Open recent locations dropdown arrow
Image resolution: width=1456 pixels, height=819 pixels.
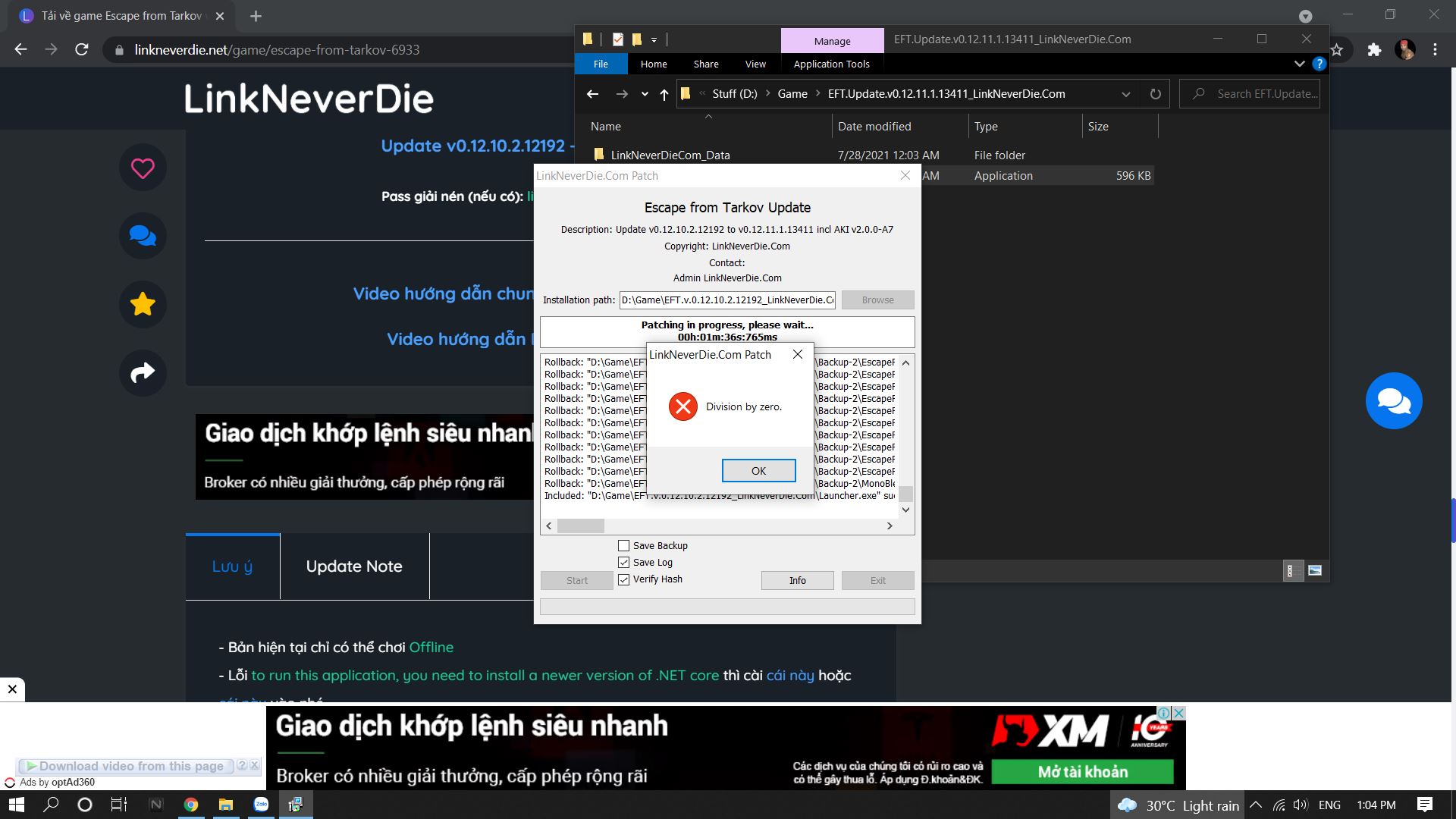[x=645, y=94]
